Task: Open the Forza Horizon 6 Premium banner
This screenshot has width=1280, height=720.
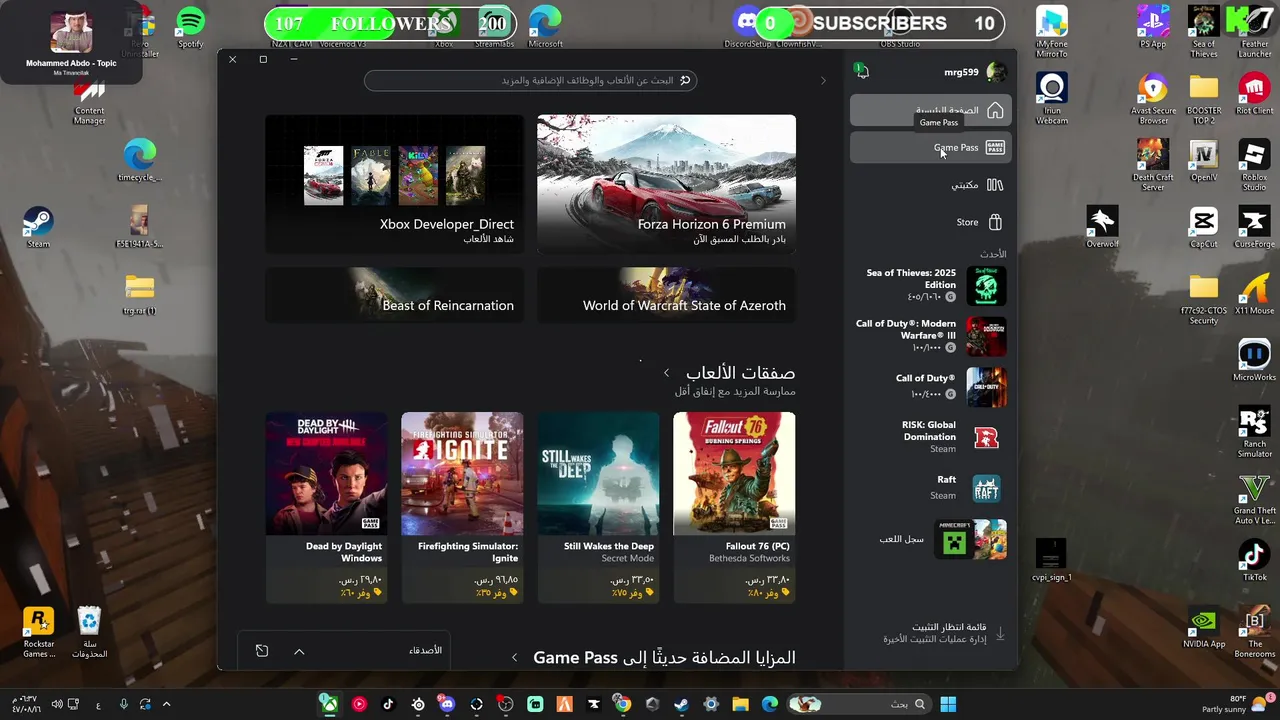Action: 666,183
